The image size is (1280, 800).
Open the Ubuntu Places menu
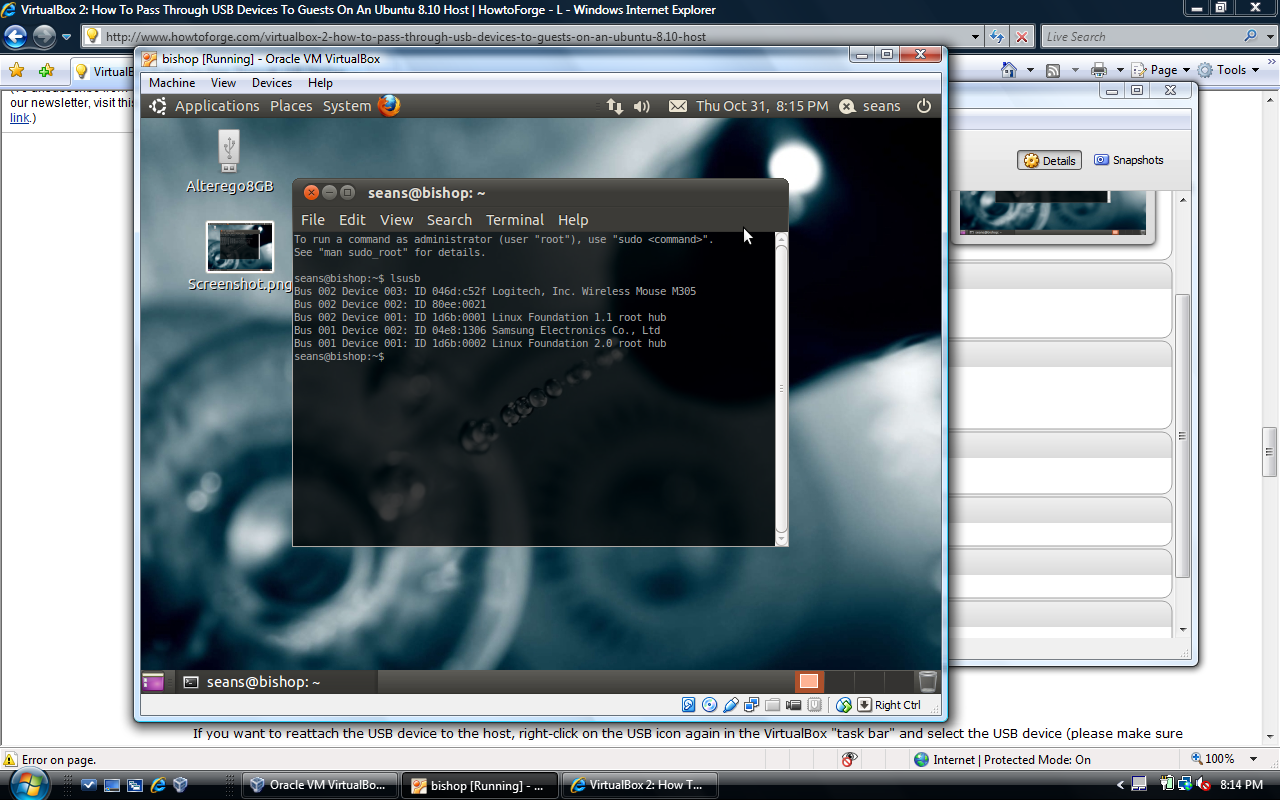tap(291, 106)
